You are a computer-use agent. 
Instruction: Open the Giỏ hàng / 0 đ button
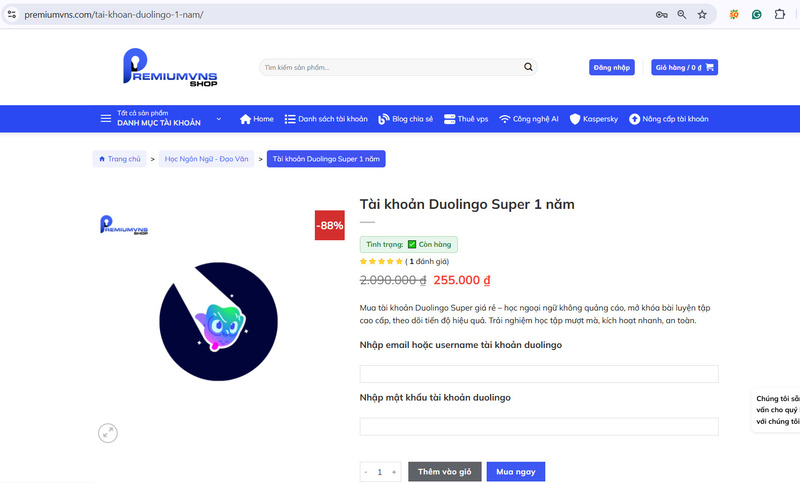tap(684, 67)
